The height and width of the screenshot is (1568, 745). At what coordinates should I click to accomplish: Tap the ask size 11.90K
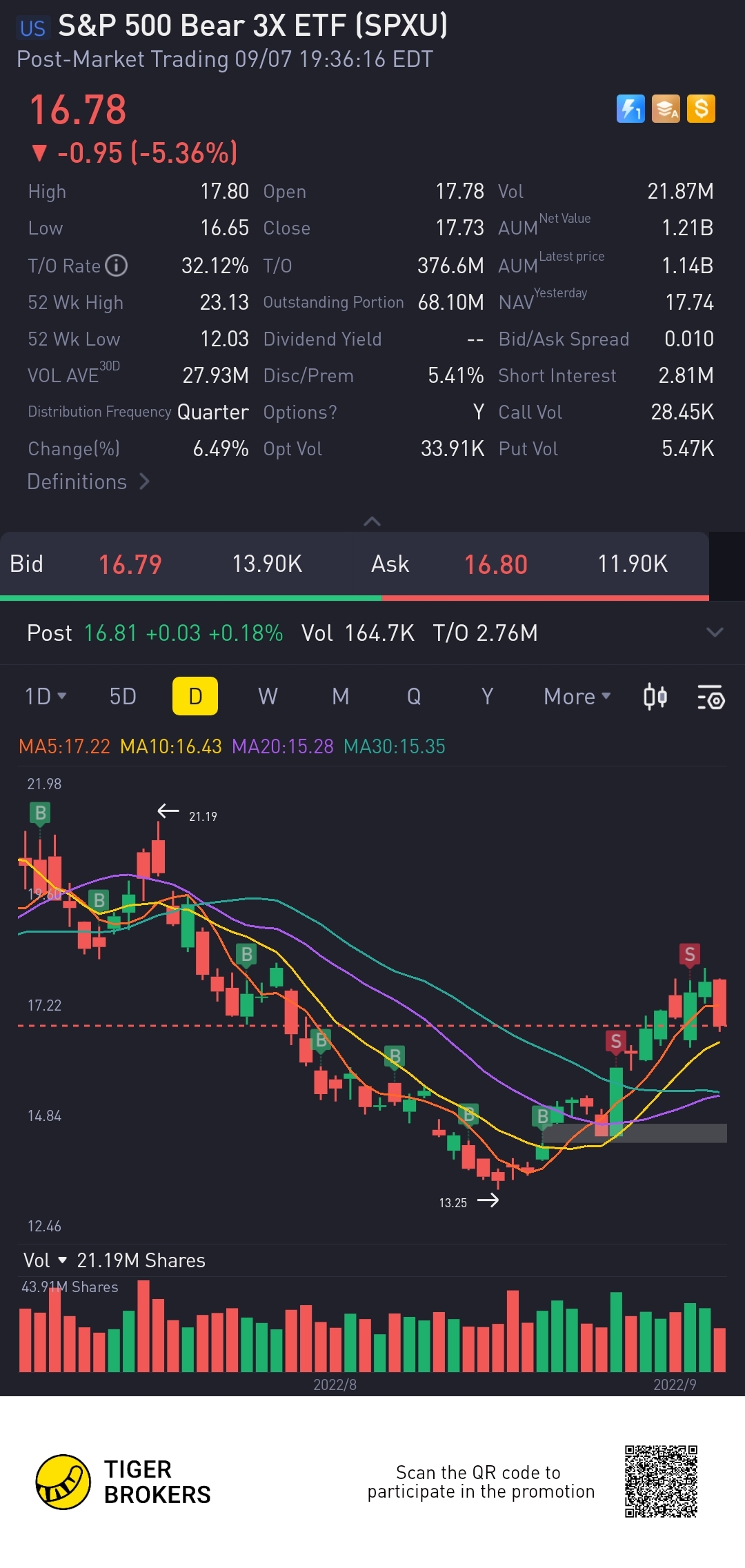633,564
